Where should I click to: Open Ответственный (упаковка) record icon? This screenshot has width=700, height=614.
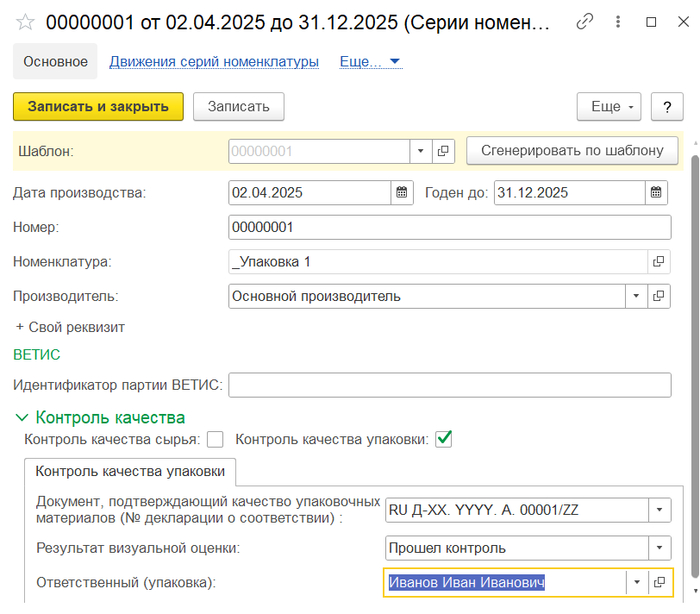(658, 582)
